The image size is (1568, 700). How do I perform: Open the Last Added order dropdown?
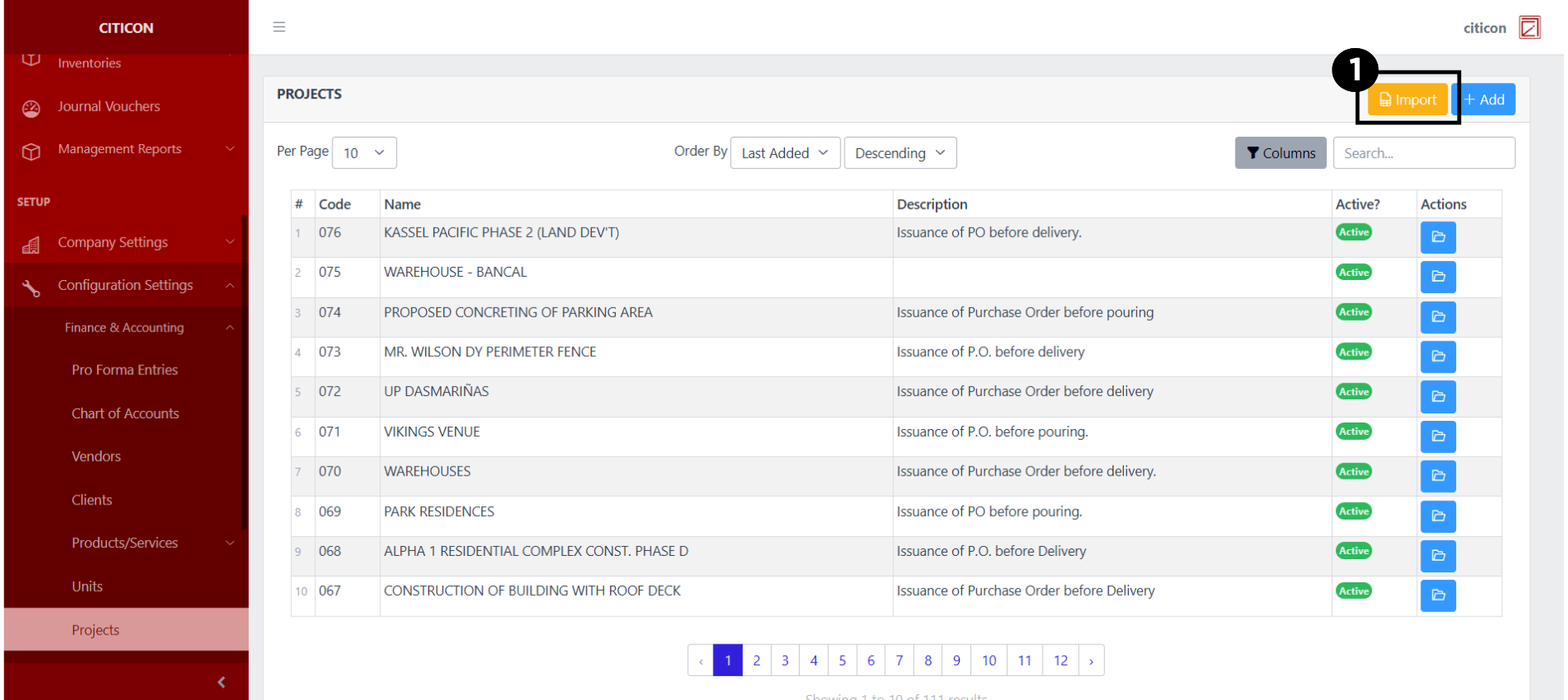click(x=784, y=153)
